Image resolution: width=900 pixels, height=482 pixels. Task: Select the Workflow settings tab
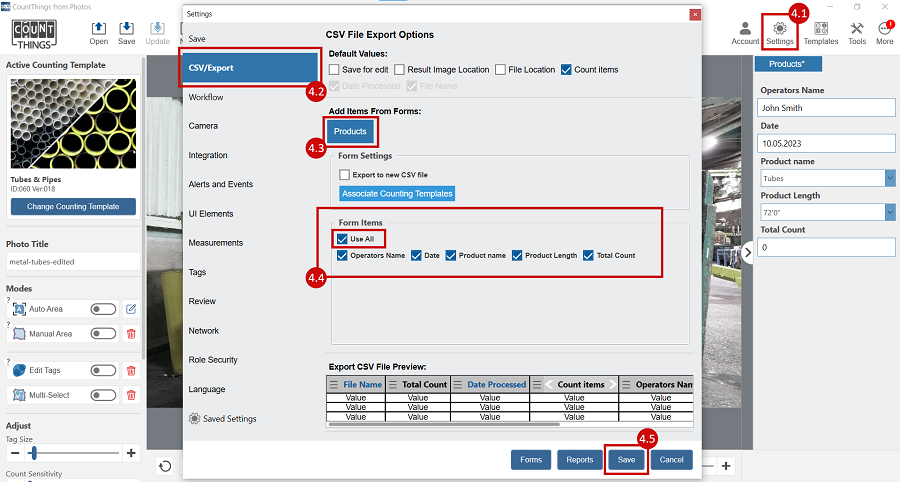pyautogui.click(x=206, y=97)
